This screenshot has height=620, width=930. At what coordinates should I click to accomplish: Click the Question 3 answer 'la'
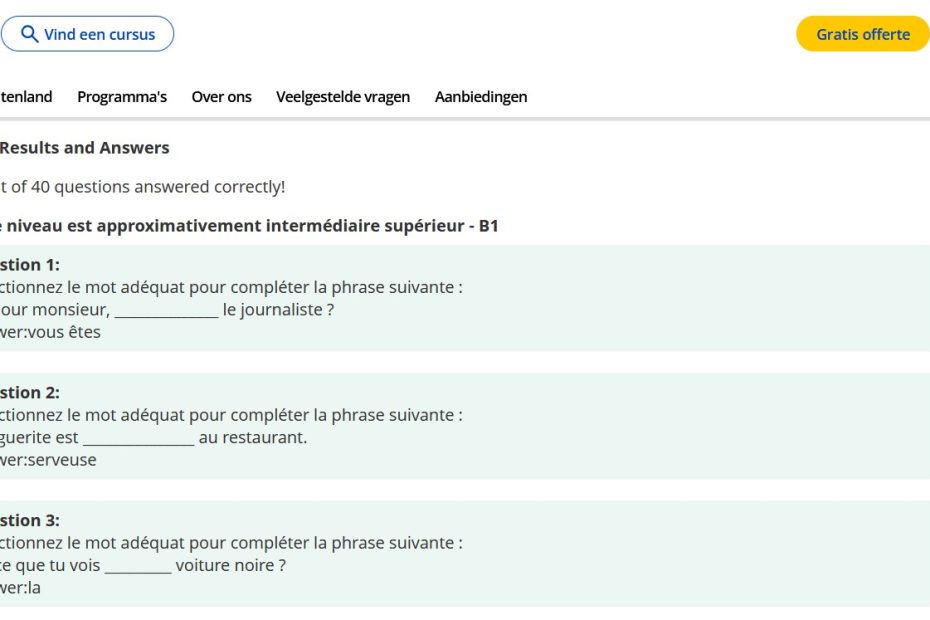34,588
